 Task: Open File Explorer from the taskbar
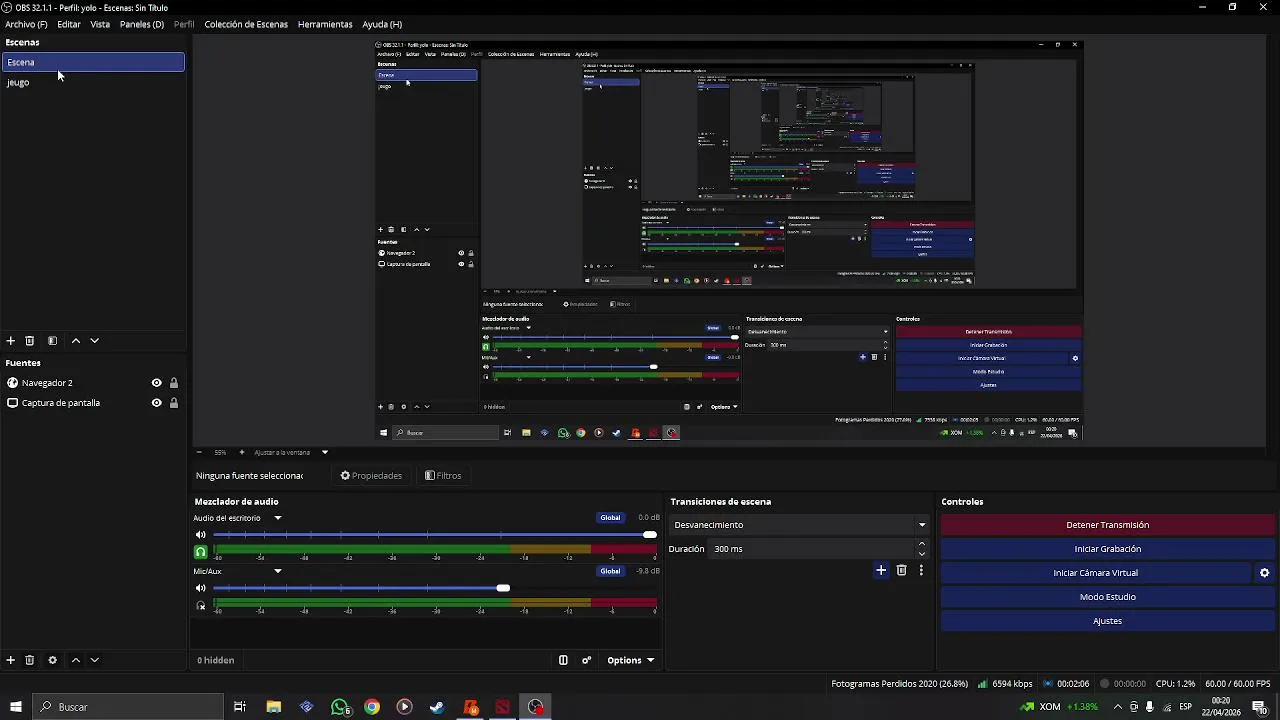coord(274,707)
